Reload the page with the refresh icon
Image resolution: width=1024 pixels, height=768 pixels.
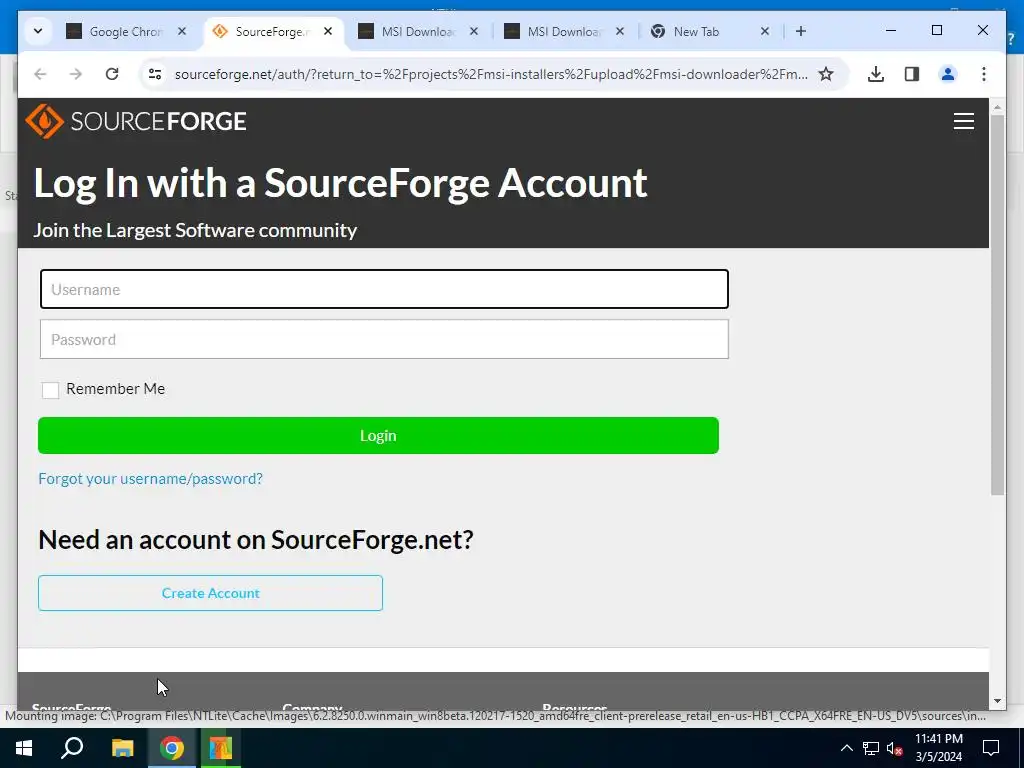click(x=112, y=74)
